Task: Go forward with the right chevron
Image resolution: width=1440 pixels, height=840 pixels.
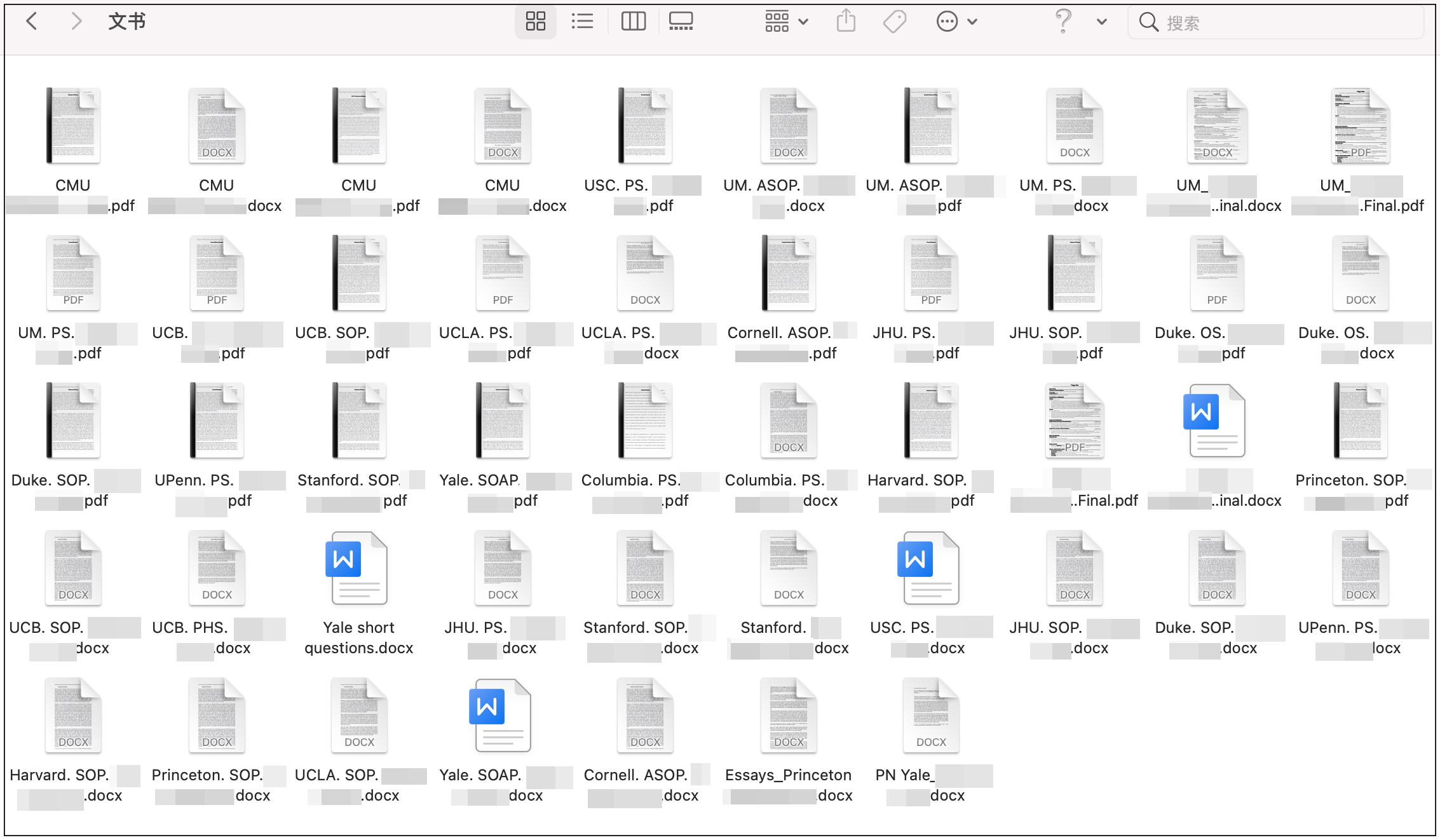Action: pos(76,22)
